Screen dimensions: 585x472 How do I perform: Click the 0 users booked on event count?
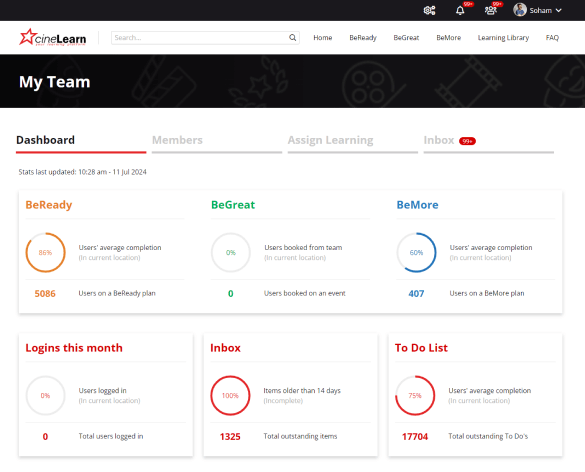[x=231, y=294]
